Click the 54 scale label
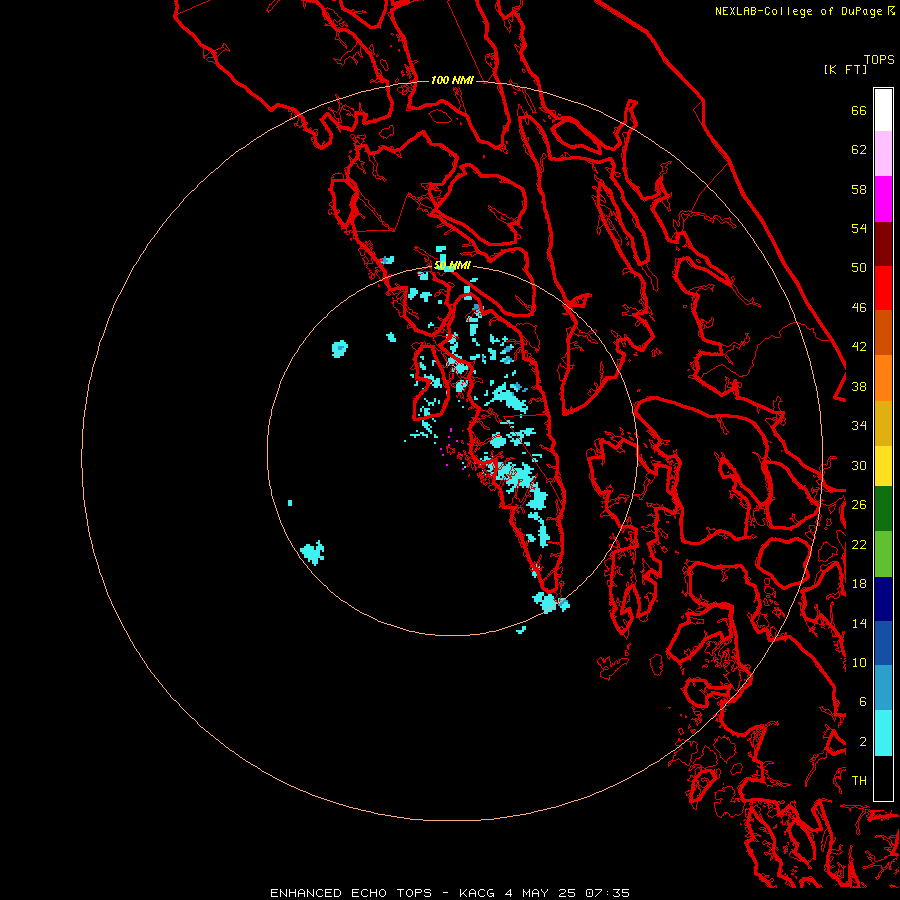 859,228
